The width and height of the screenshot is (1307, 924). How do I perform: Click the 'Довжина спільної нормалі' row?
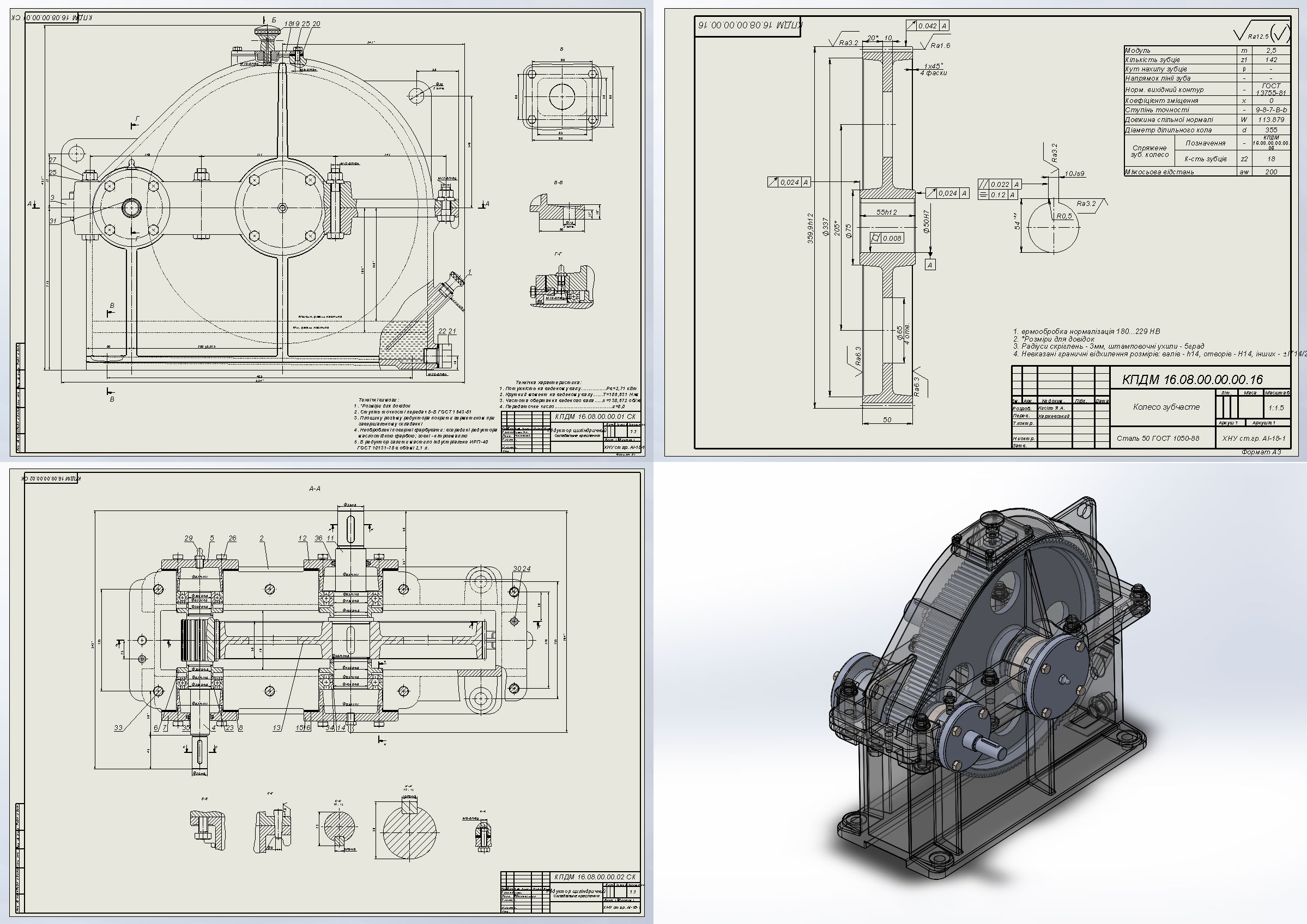[x=1207, y=119]
